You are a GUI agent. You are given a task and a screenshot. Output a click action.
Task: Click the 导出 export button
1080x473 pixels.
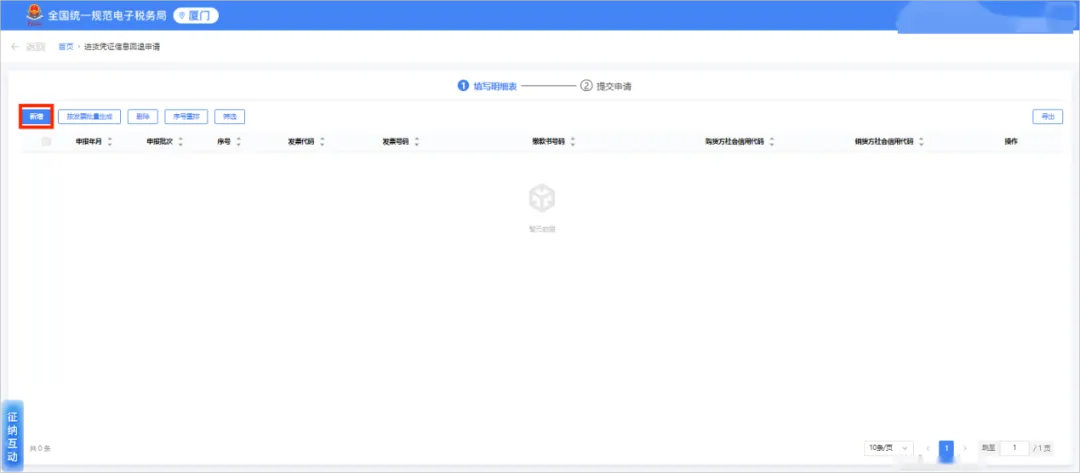1048,117
